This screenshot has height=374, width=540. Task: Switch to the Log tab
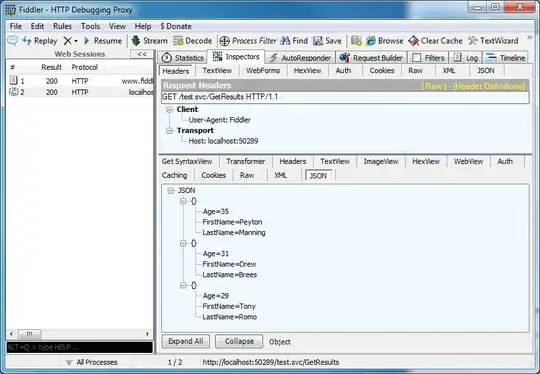click(x=466, y=58)
